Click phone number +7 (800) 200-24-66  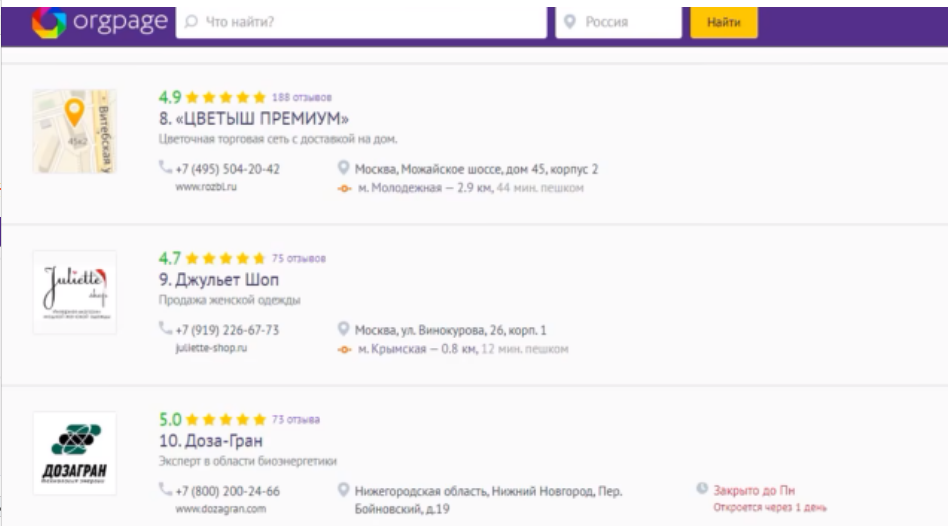pyautogui.click(x=228, y=491)
